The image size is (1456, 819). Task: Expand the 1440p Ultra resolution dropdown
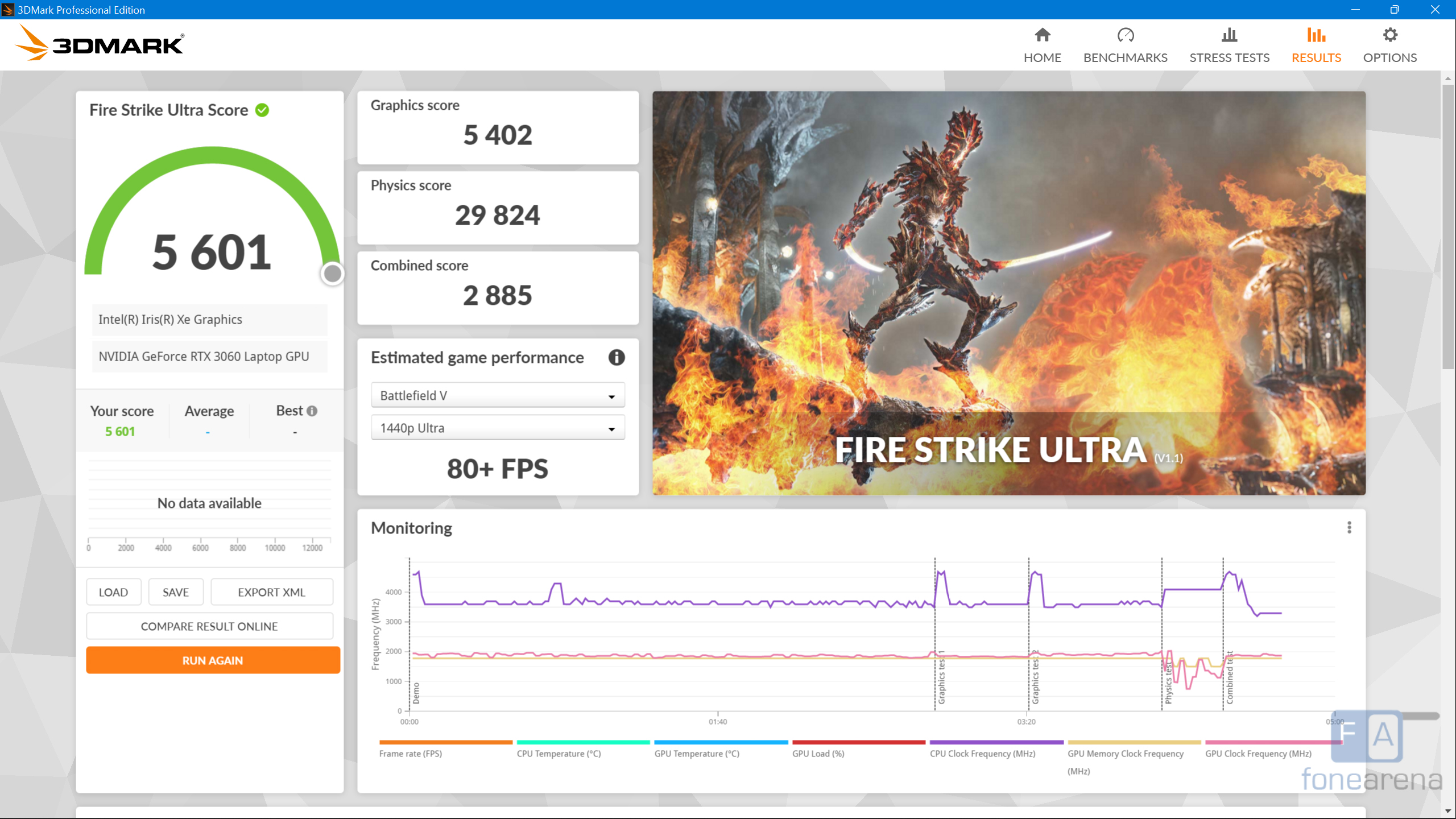498,428
